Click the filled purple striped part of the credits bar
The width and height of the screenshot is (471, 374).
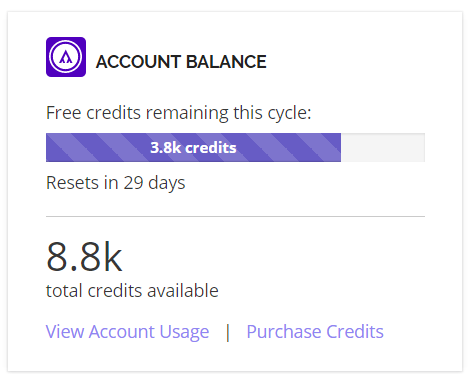[193, 148]
